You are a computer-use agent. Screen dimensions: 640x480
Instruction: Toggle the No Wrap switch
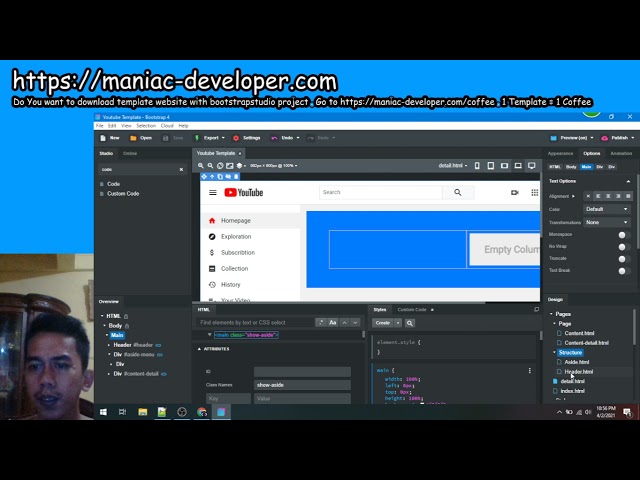tap(623, 247)
